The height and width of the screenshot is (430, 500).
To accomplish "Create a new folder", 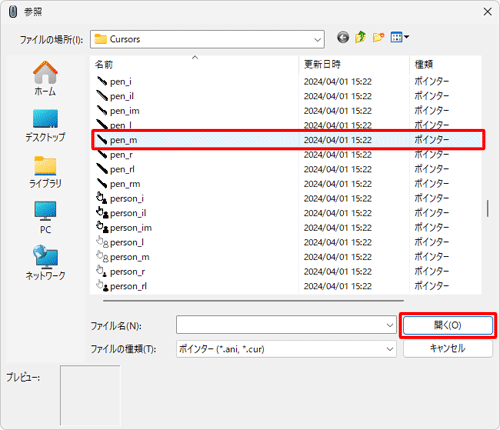I will [x=378, y=37].
